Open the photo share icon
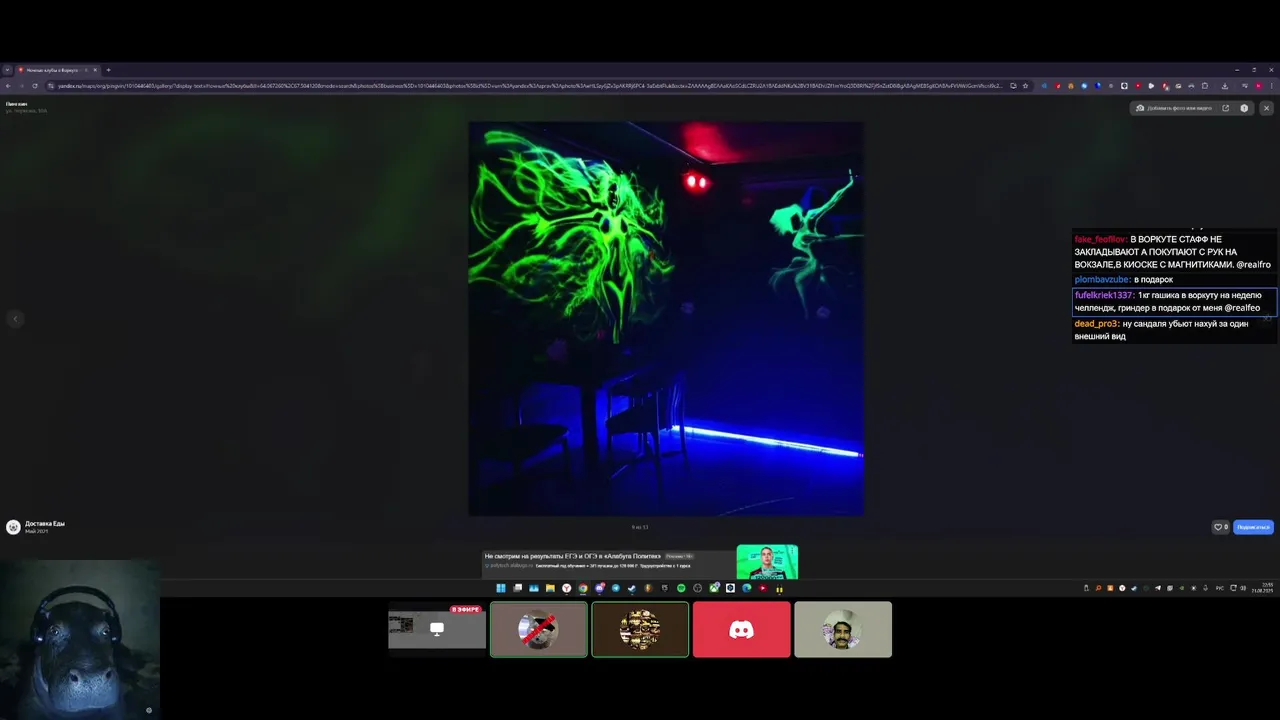1280x720 pixels. 1225,108
